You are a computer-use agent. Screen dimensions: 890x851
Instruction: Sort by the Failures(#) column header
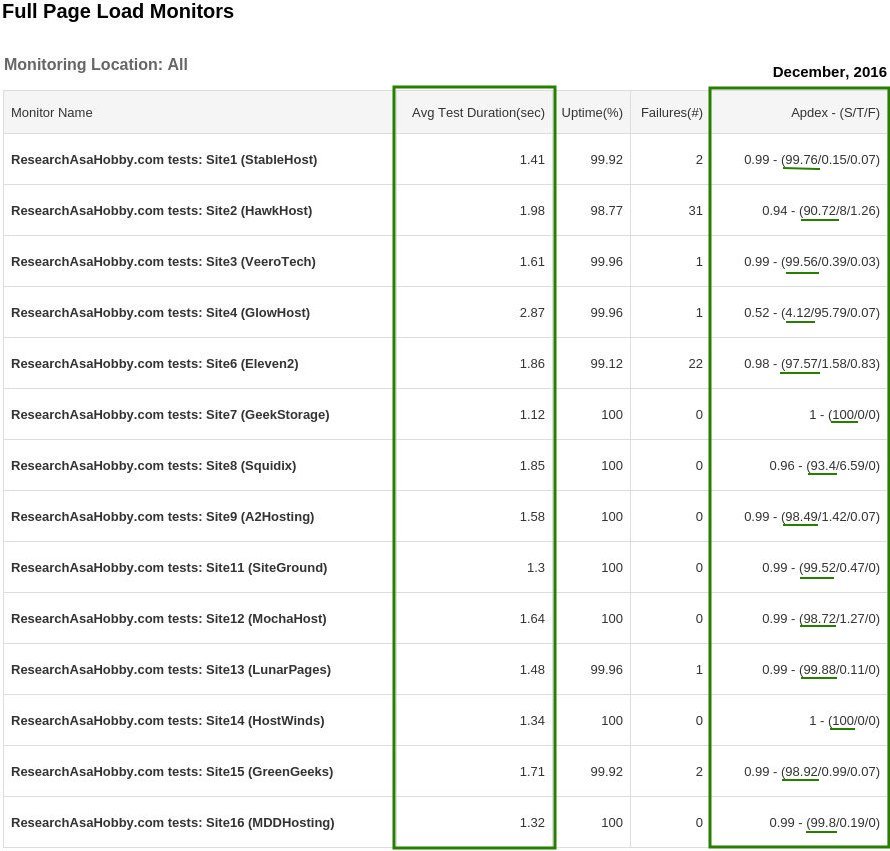click(x=671, y=112)
